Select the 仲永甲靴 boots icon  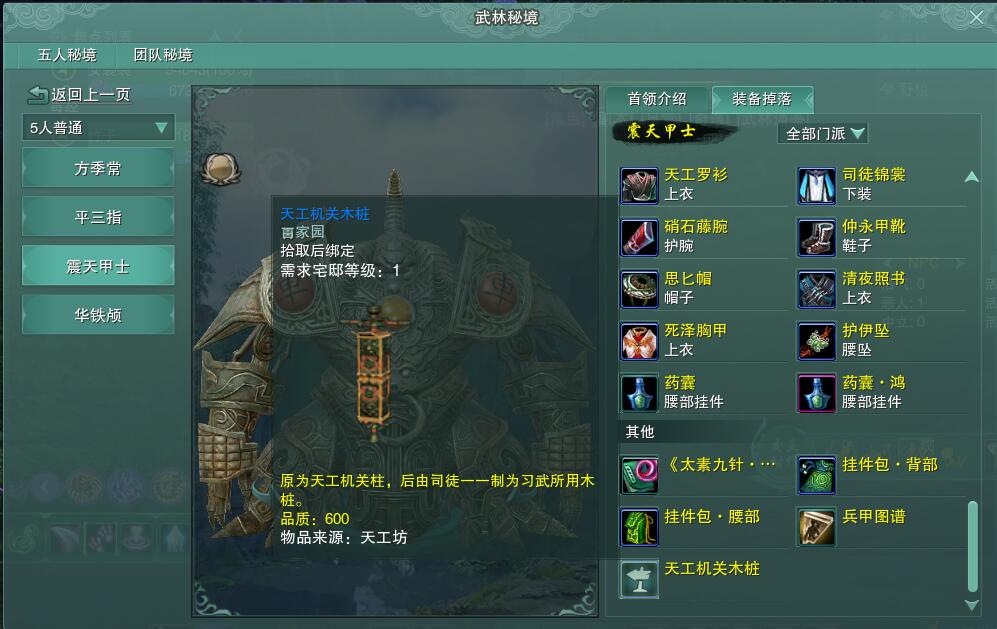[816, 237]
